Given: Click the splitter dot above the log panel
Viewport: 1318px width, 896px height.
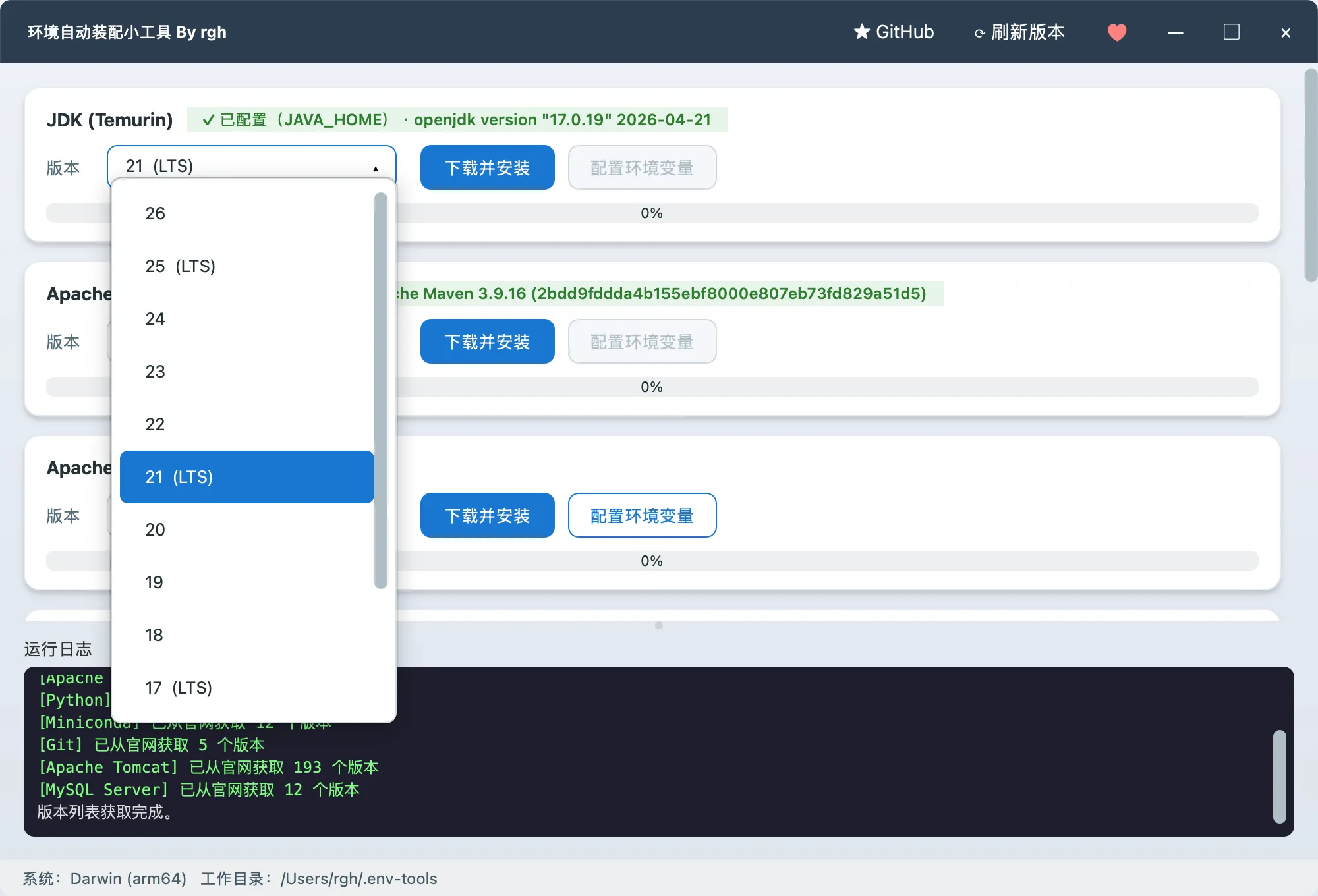Looking at the screenshot, I should 659,625.
